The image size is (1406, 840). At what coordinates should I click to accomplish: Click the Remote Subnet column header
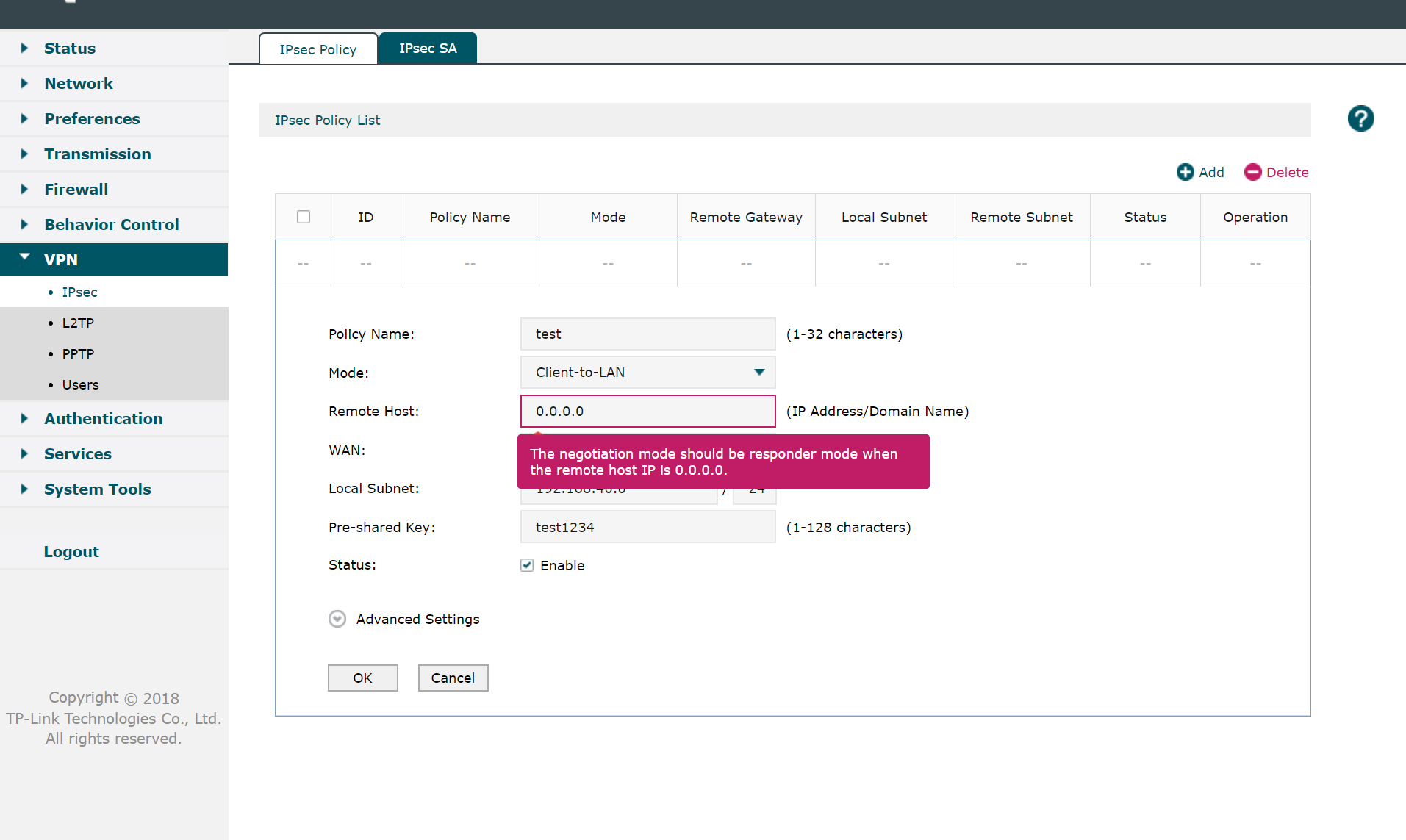1022,217
